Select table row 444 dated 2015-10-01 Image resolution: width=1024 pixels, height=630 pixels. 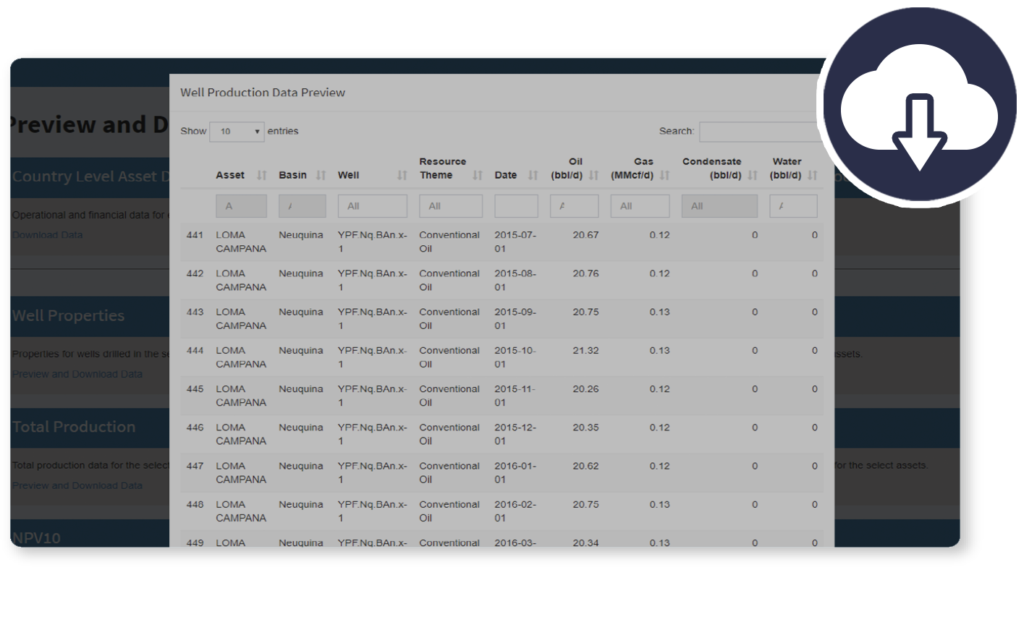tap(500, 357)
